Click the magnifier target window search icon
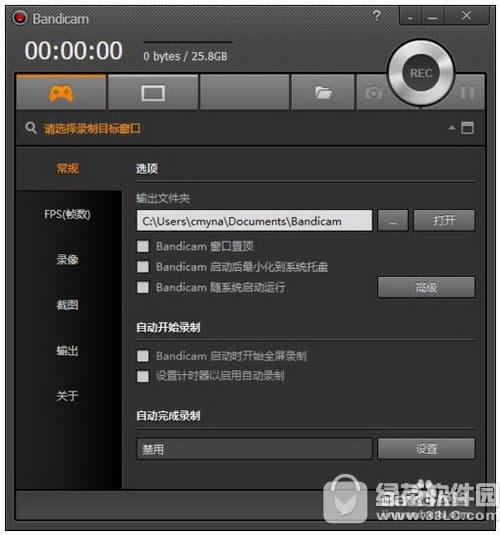Screen dimensions: 500x535 31,128
